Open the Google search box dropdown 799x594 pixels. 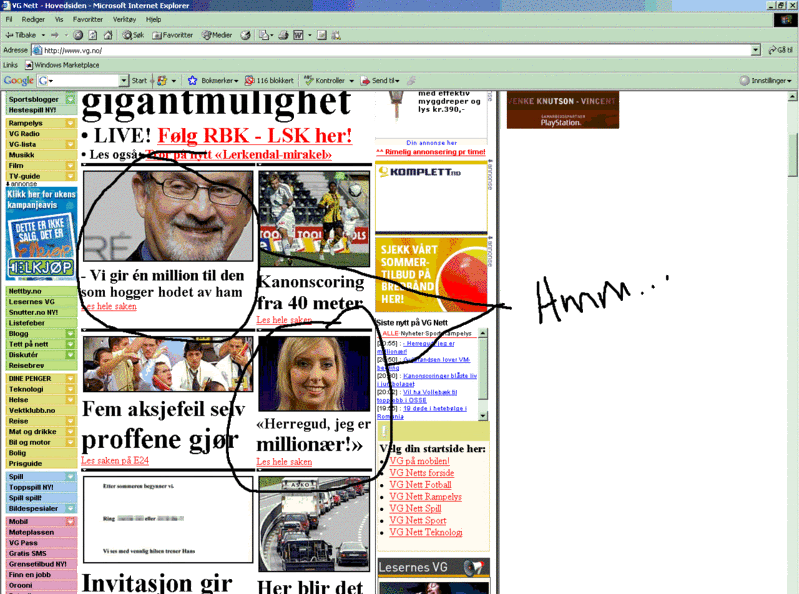pos(124,80)
